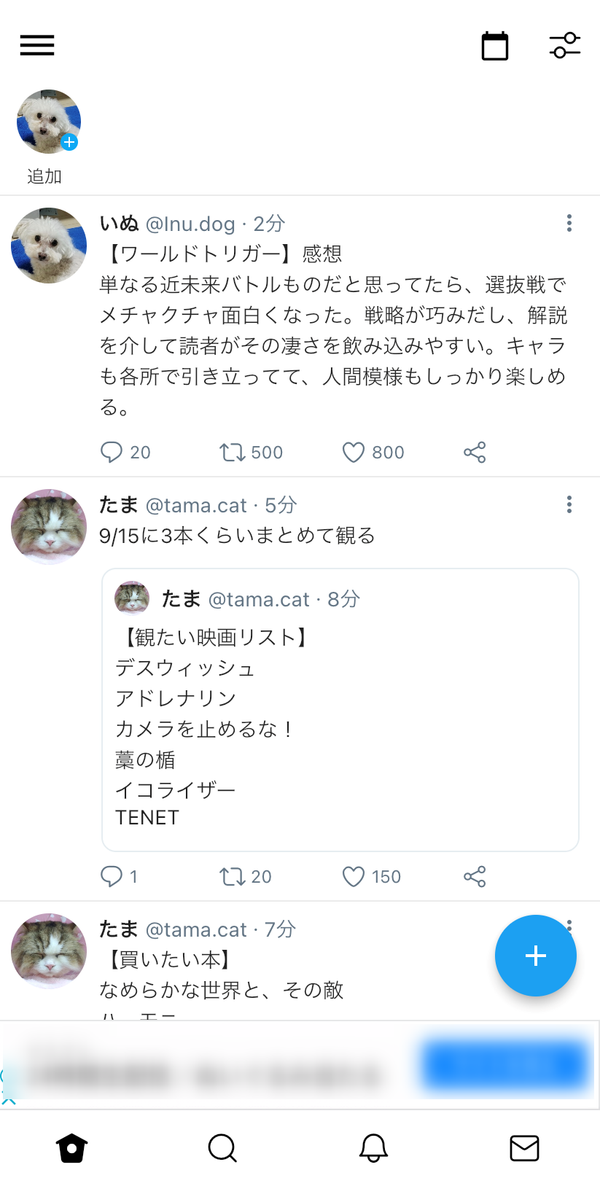Open the search tab
This screenshot has height=1199, width=600.
pyautogui.click(x=222, y=1148)
